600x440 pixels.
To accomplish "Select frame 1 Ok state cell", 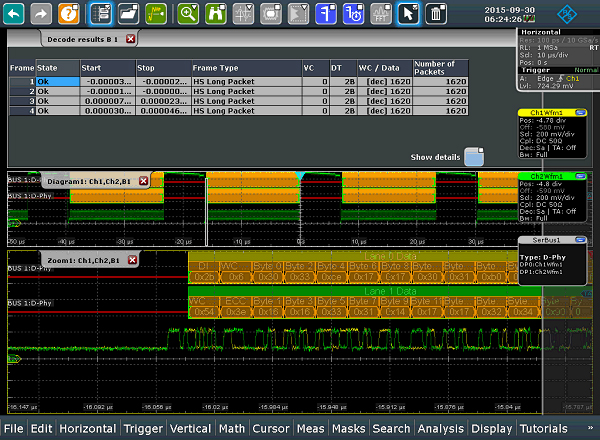I will tap(58, 81).
